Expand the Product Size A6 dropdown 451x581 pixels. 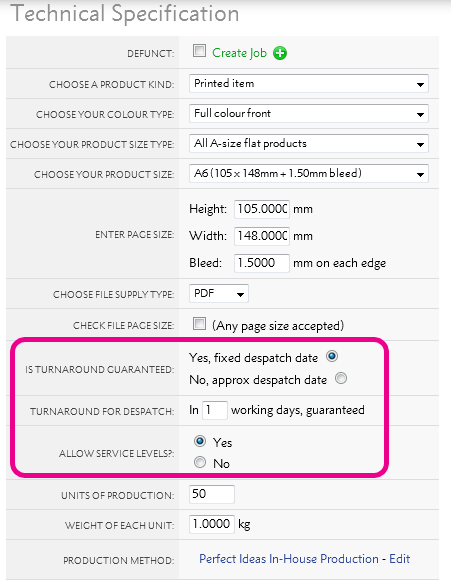(x=309, y=173)
